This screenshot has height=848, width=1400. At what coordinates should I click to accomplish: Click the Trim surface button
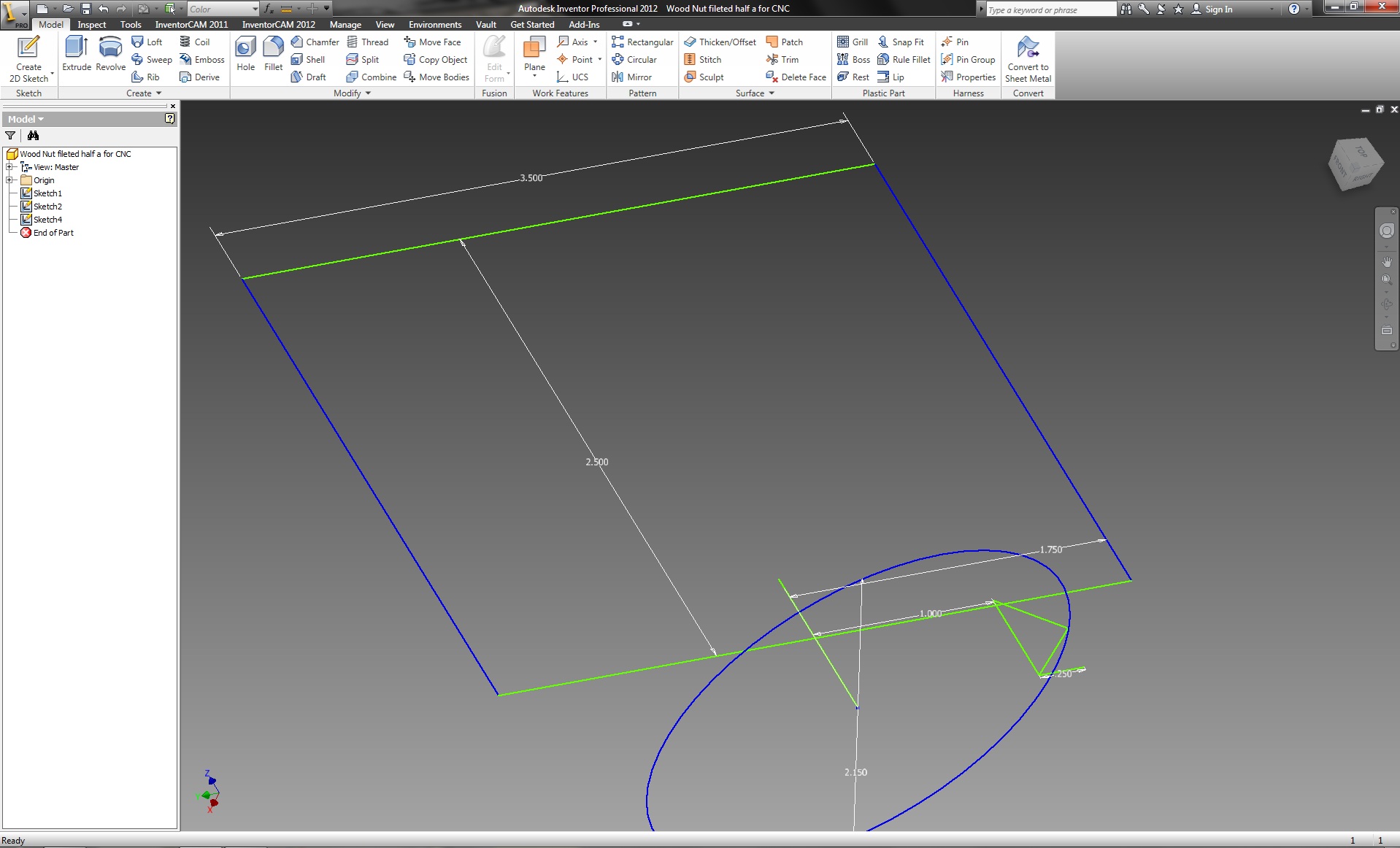coord(782,59)
